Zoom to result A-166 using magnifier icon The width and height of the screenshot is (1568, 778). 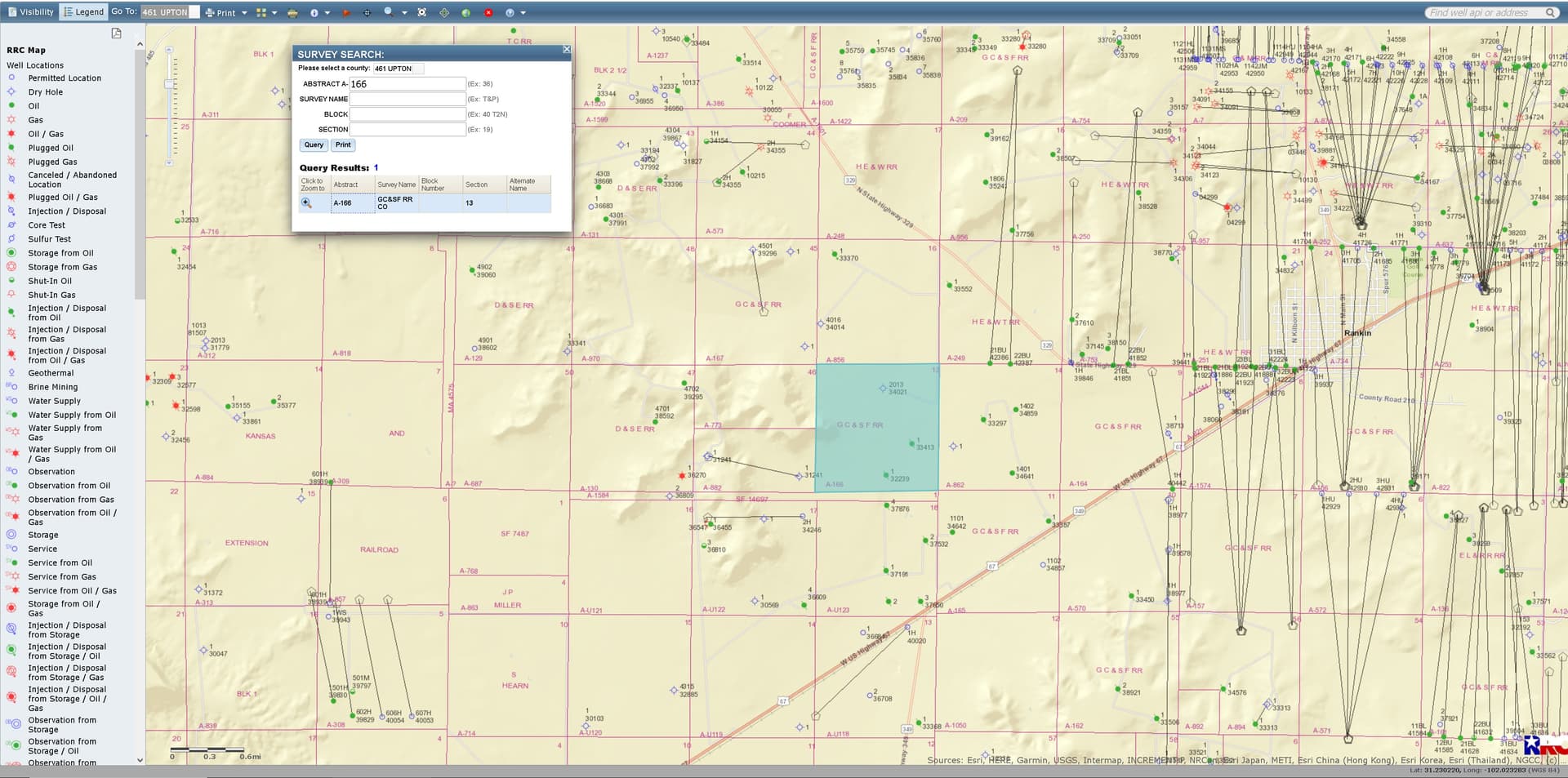[x=307, y=203]
